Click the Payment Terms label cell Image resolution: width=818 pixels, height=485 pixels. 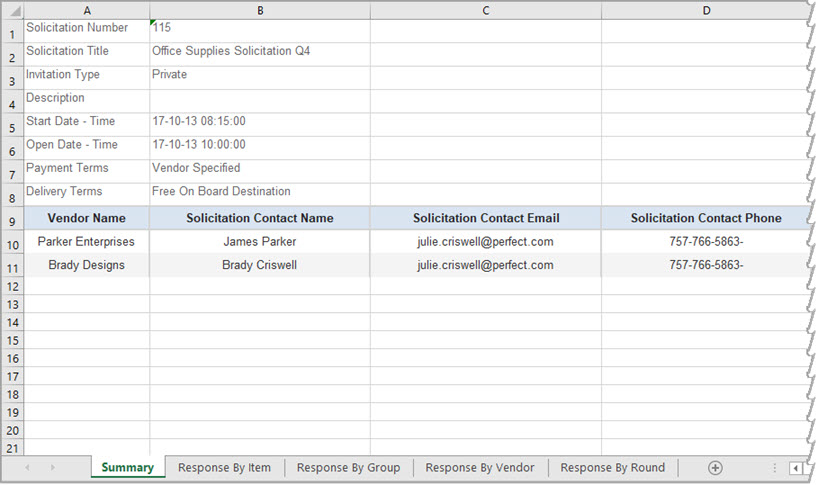[87, 171]
